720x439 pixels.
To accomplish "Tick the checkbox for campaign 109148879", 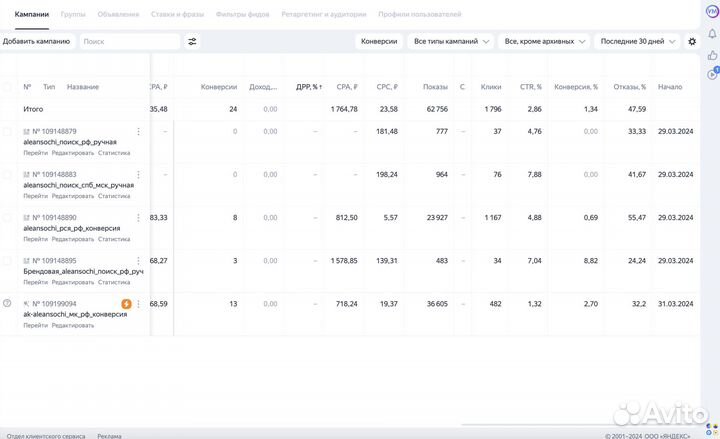I will coord(8,132).
